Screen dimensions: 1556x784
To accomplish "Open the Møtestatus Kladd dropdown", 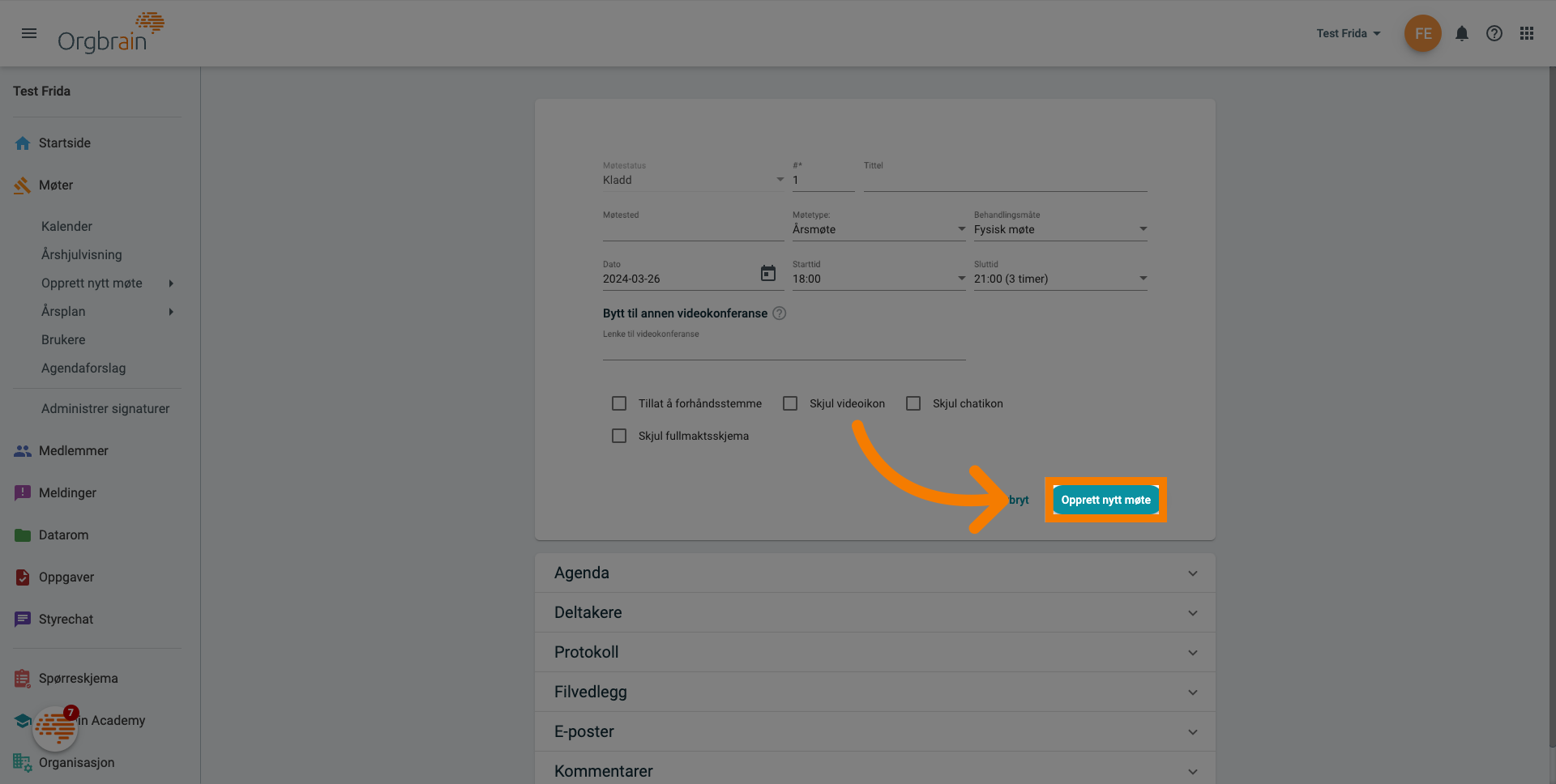I will pyautogui.click(x=693, y=180).
